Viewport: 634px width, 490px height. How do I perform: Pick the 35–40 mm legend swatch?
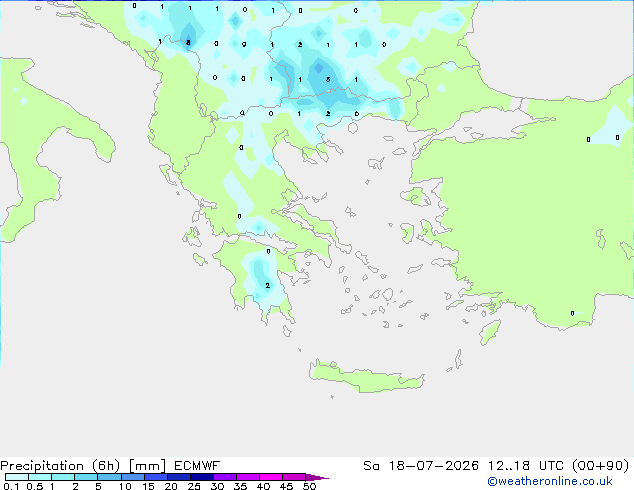point(248,477)
